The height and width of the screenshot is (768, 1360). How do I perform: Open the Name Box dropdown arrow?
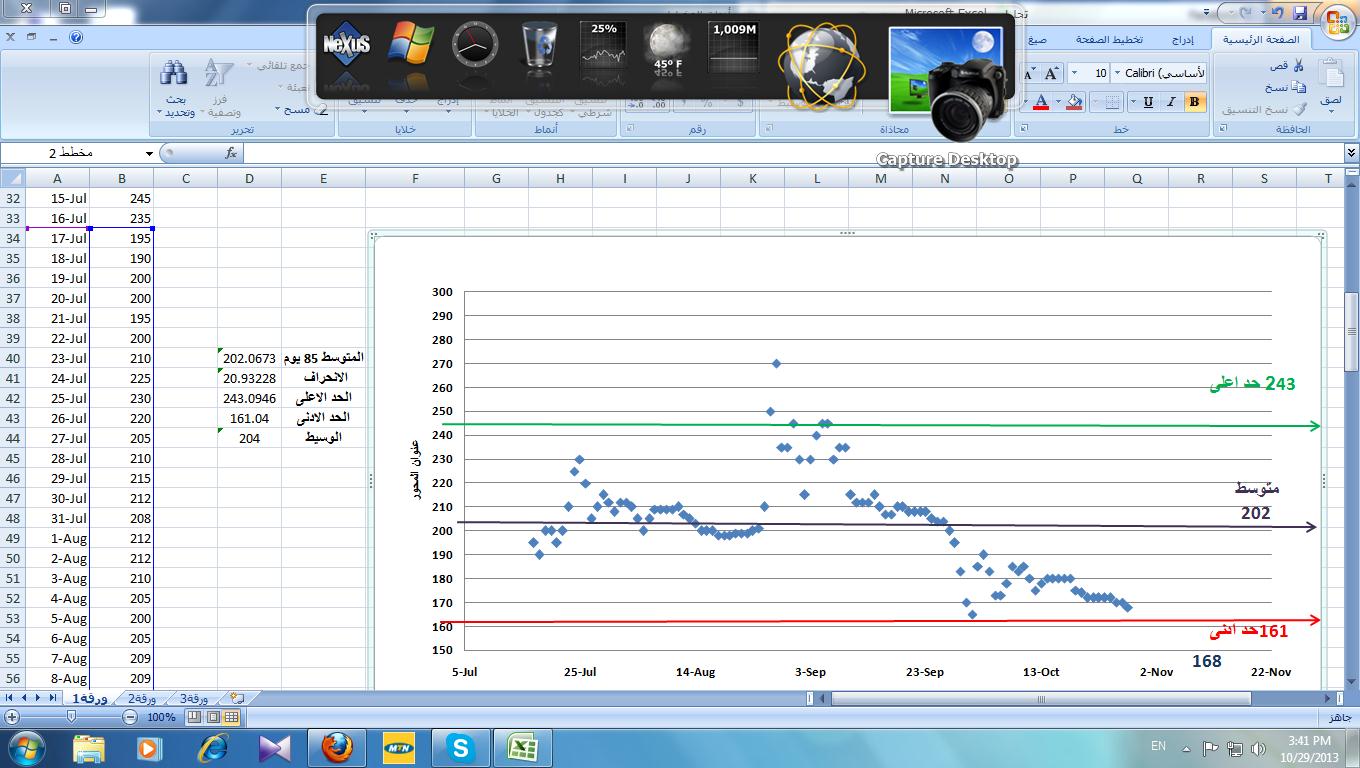(149, 153)
